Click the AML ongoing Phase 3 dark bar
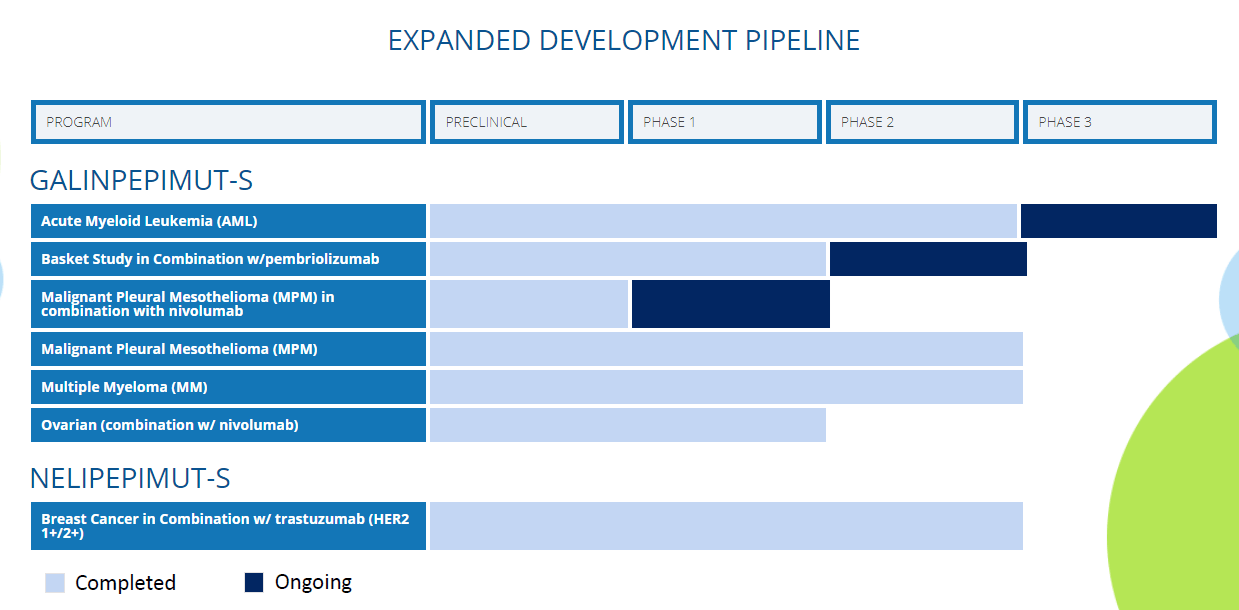Screen dimensions: 1239x610 [x=1119, y=221]
